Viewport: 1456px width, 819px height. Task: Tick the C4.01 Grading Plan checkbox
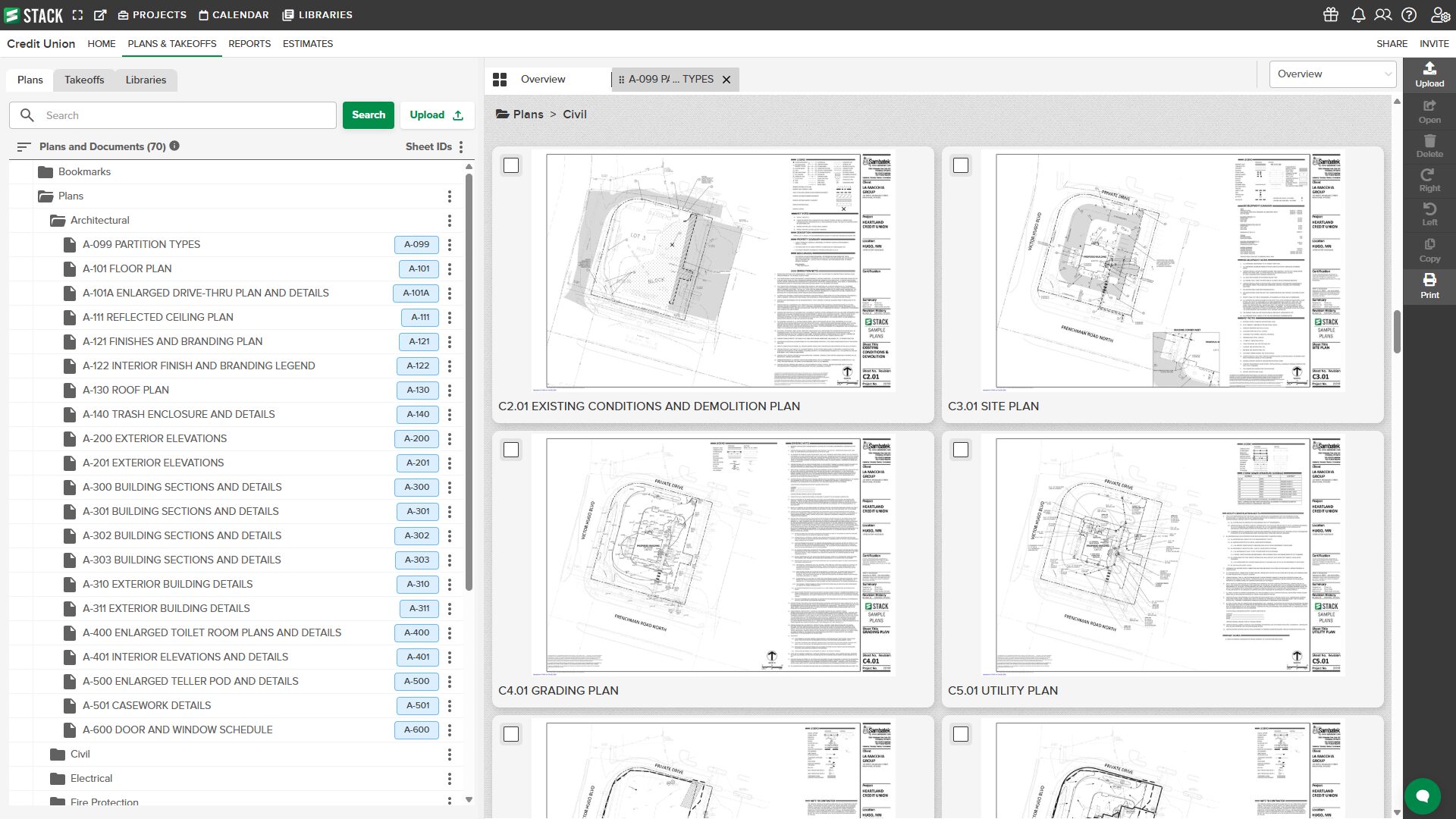coord(511,450)
